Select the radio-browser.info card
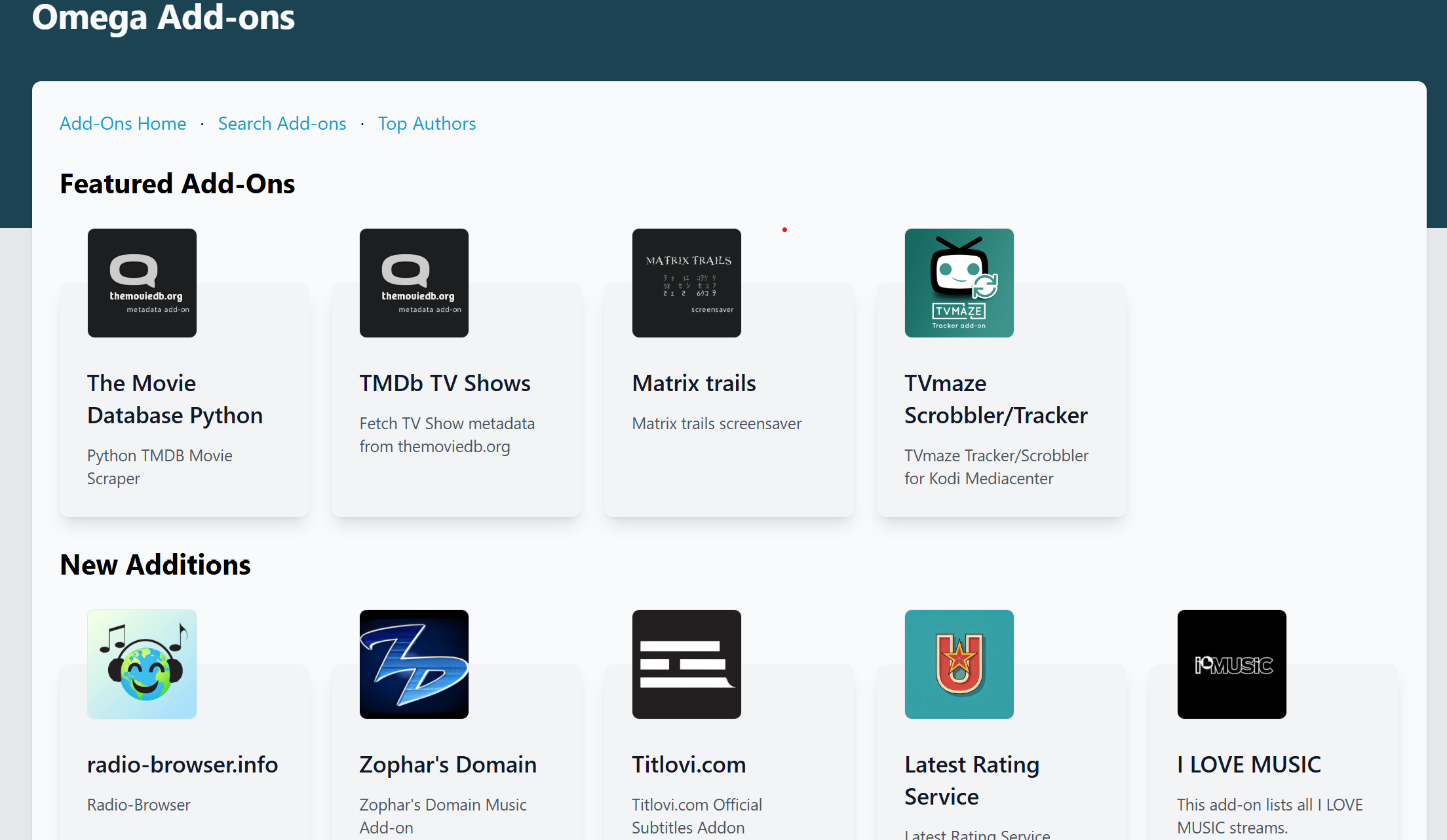Screen dimensions: 1447x840 [183, 765]
